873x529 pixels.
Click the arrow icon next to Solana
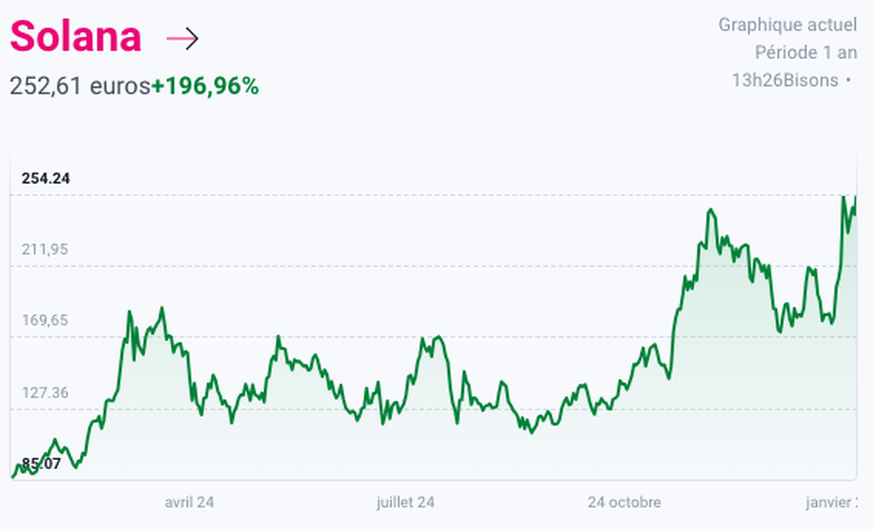click(x=182, y=39)
